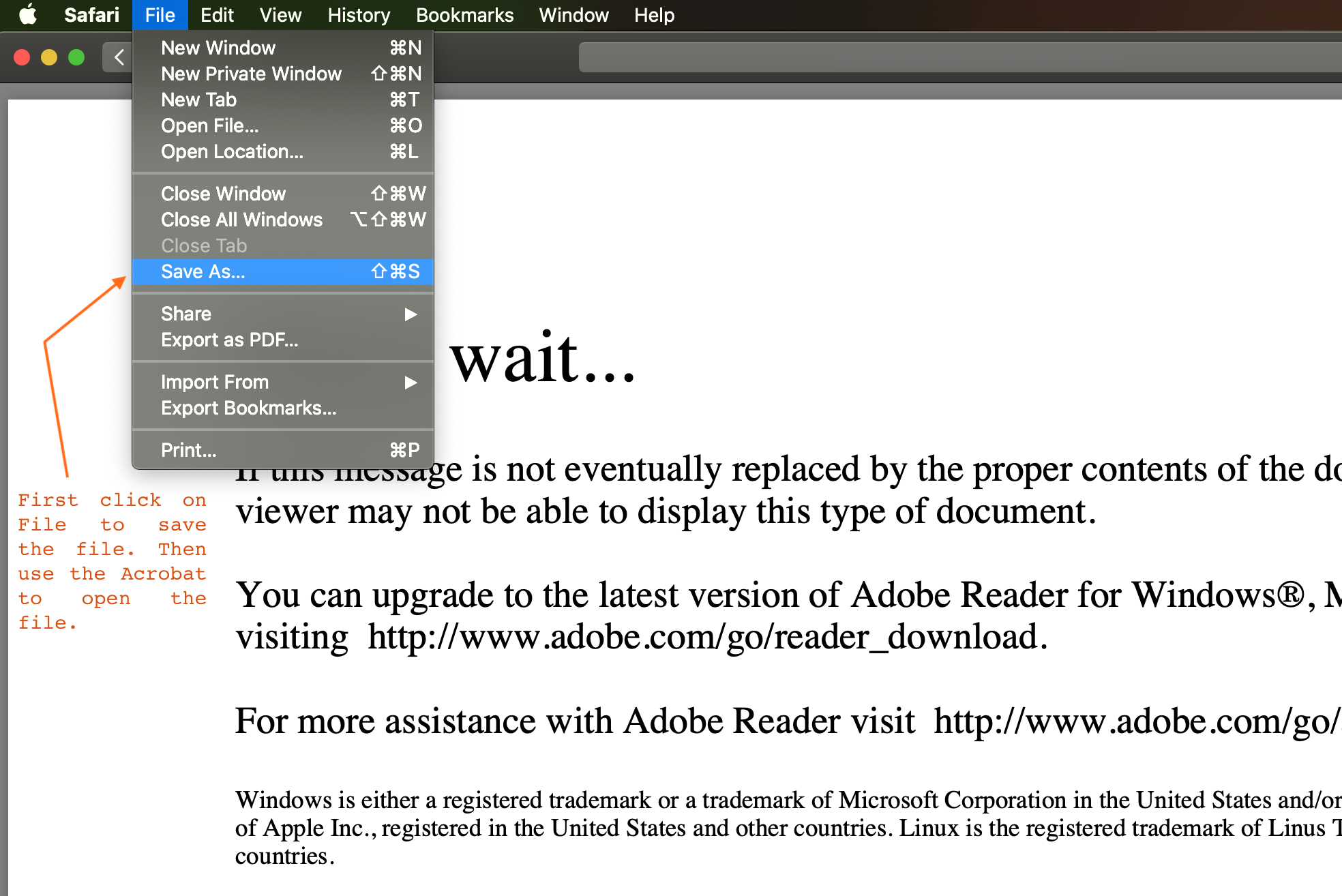This screenshot has width=1342, height=896.
Task: Click the Bookmarks menu
Action: pos(463,14)
